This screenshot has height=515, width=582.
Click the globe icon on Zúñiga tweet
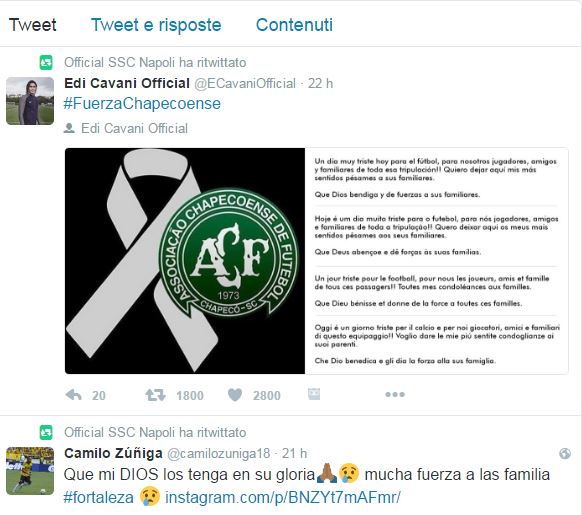(565, 453)
